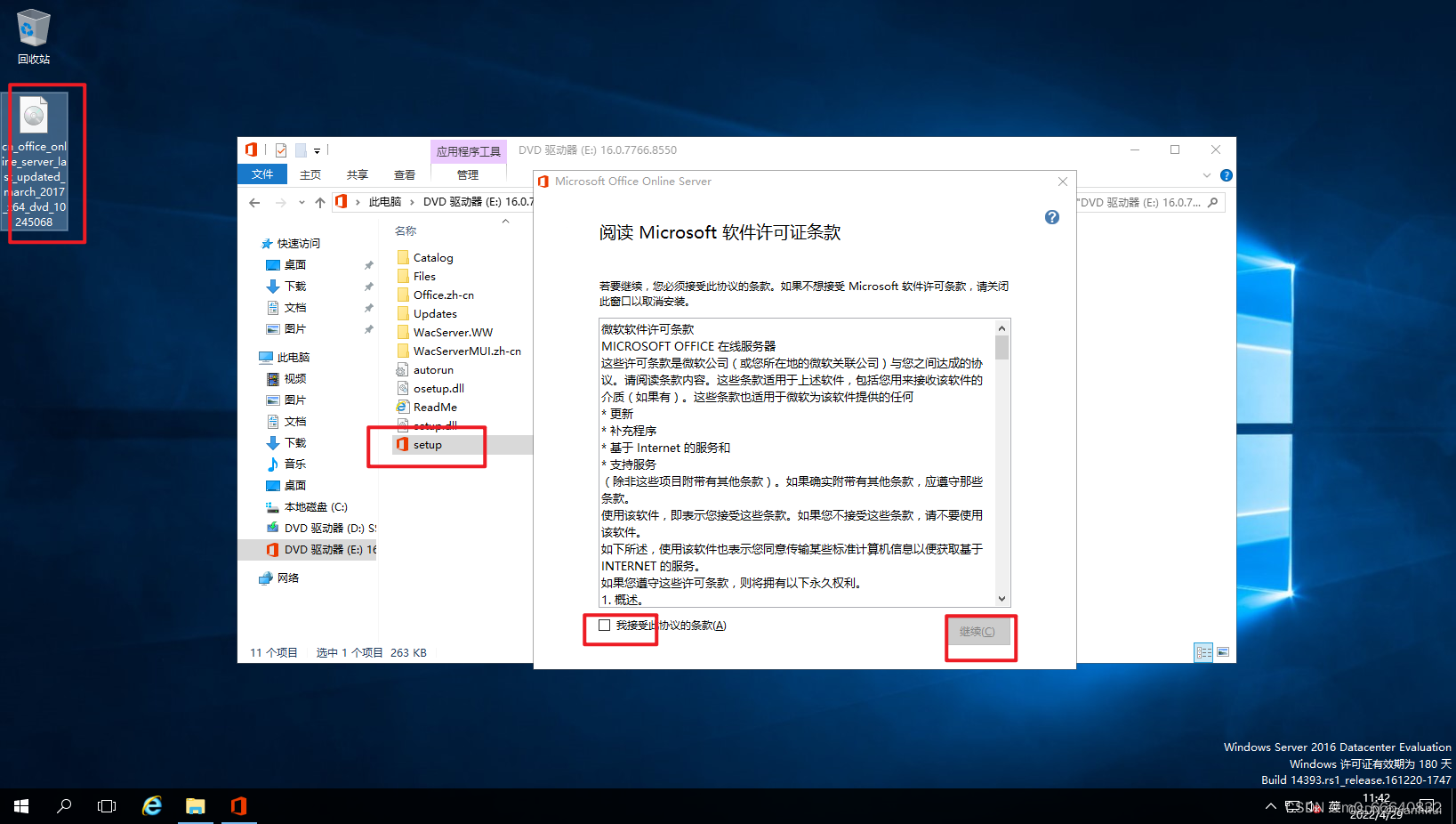Tick the accept license terms checkbox
This screenshot has height=824, width=1456.
point(605,626)
